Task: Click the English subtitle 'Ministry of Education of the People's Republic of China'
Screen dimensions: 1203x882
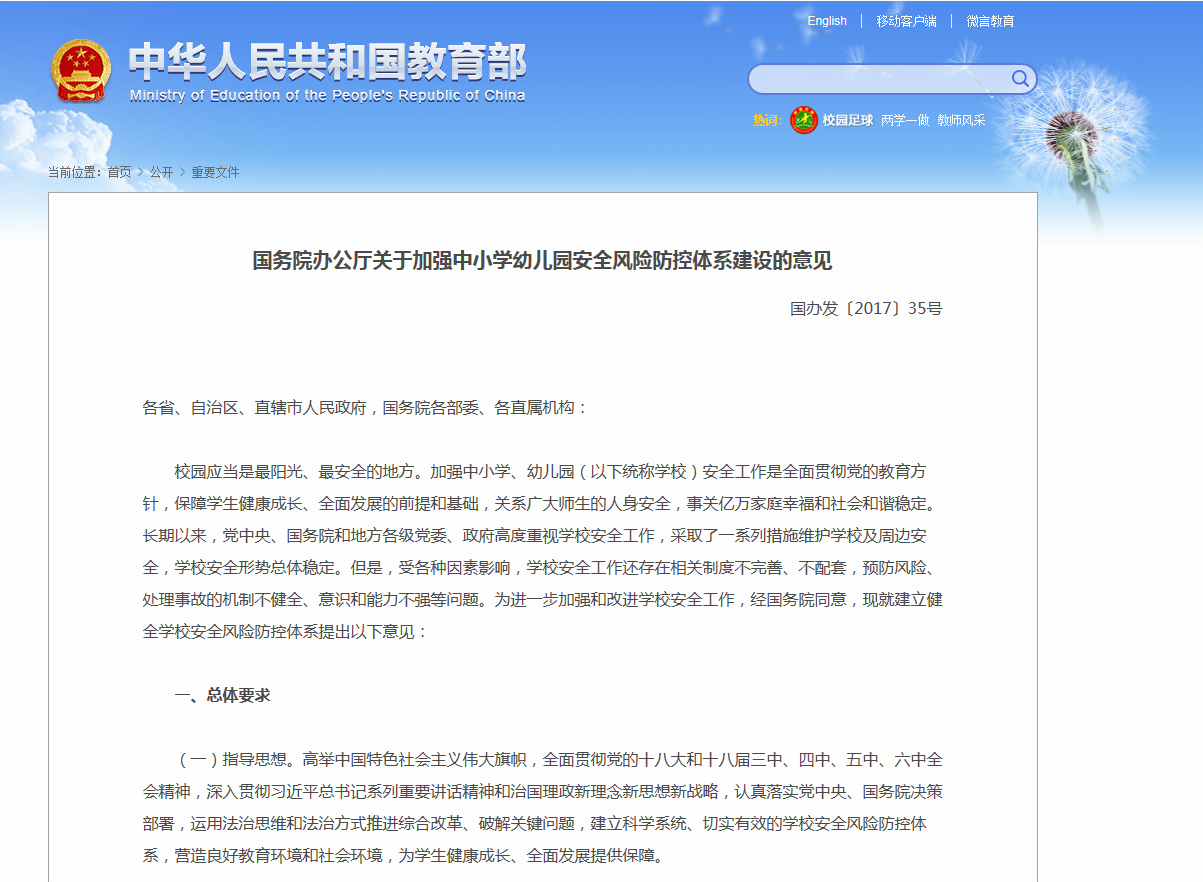Action: tap(327, 96)
